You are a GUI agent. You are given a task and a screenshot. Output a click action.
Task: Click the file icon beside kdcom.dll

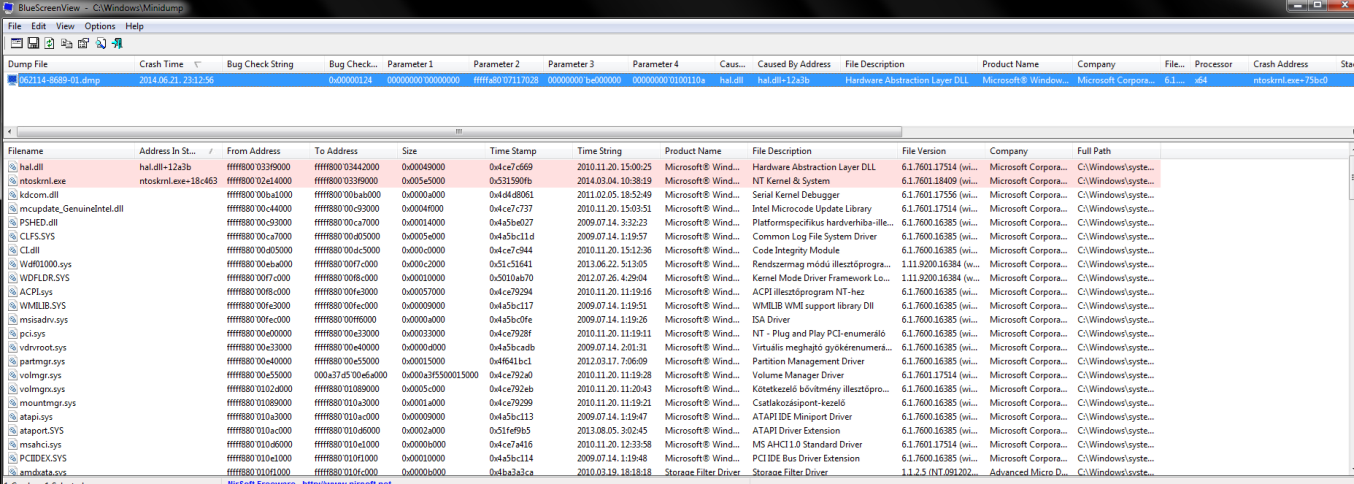coord(12,195)
